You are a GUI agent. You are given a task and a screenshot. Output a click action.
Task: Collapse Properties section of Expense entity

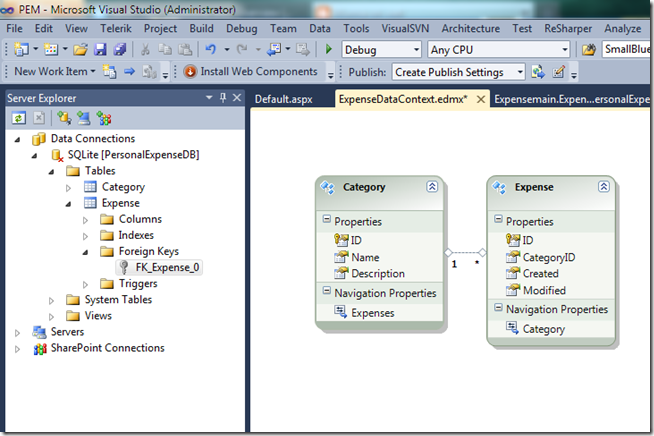pos(498,219)
